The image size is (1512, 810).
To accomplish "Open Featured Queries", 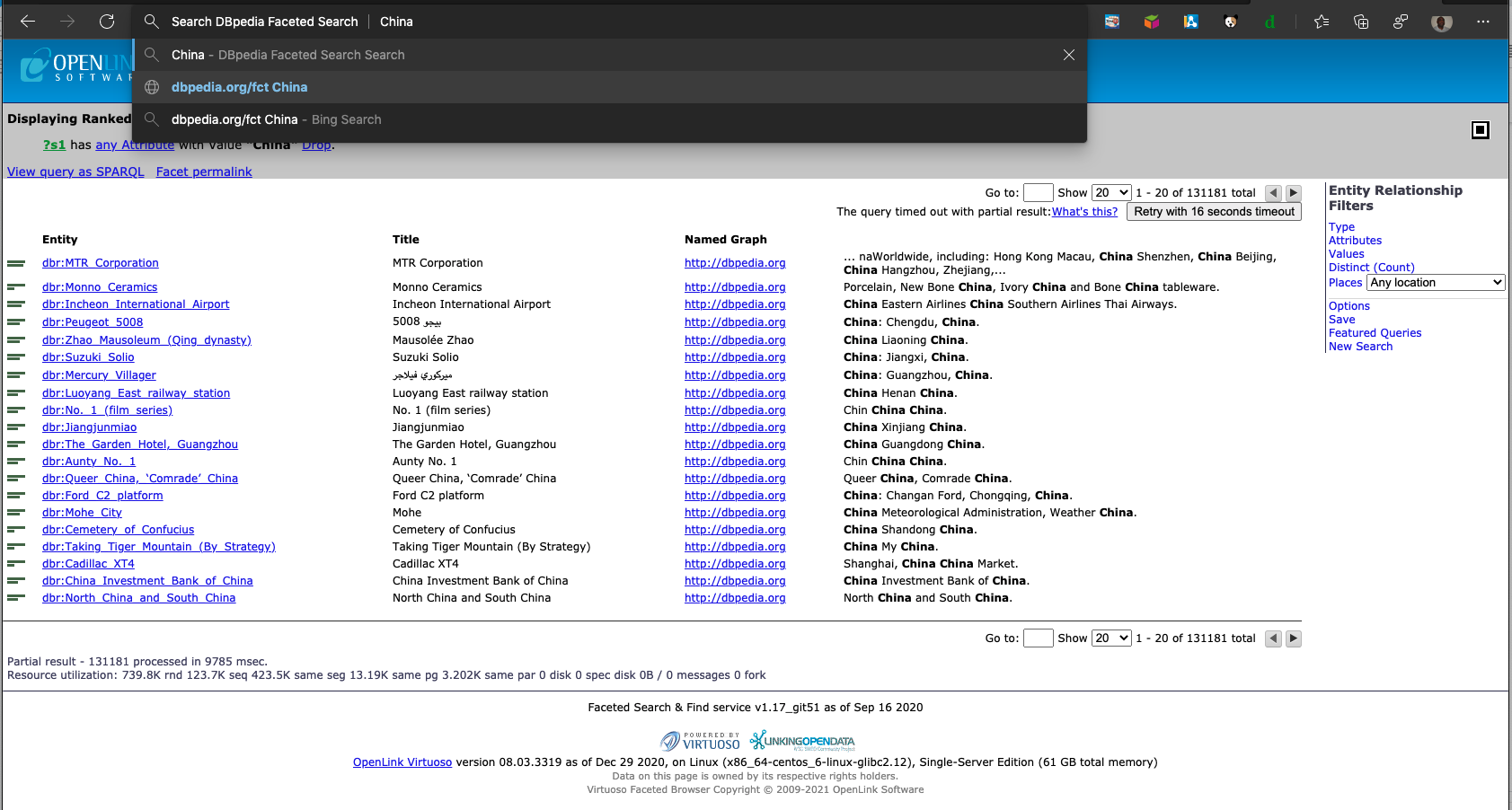I will click(1375, 333).
